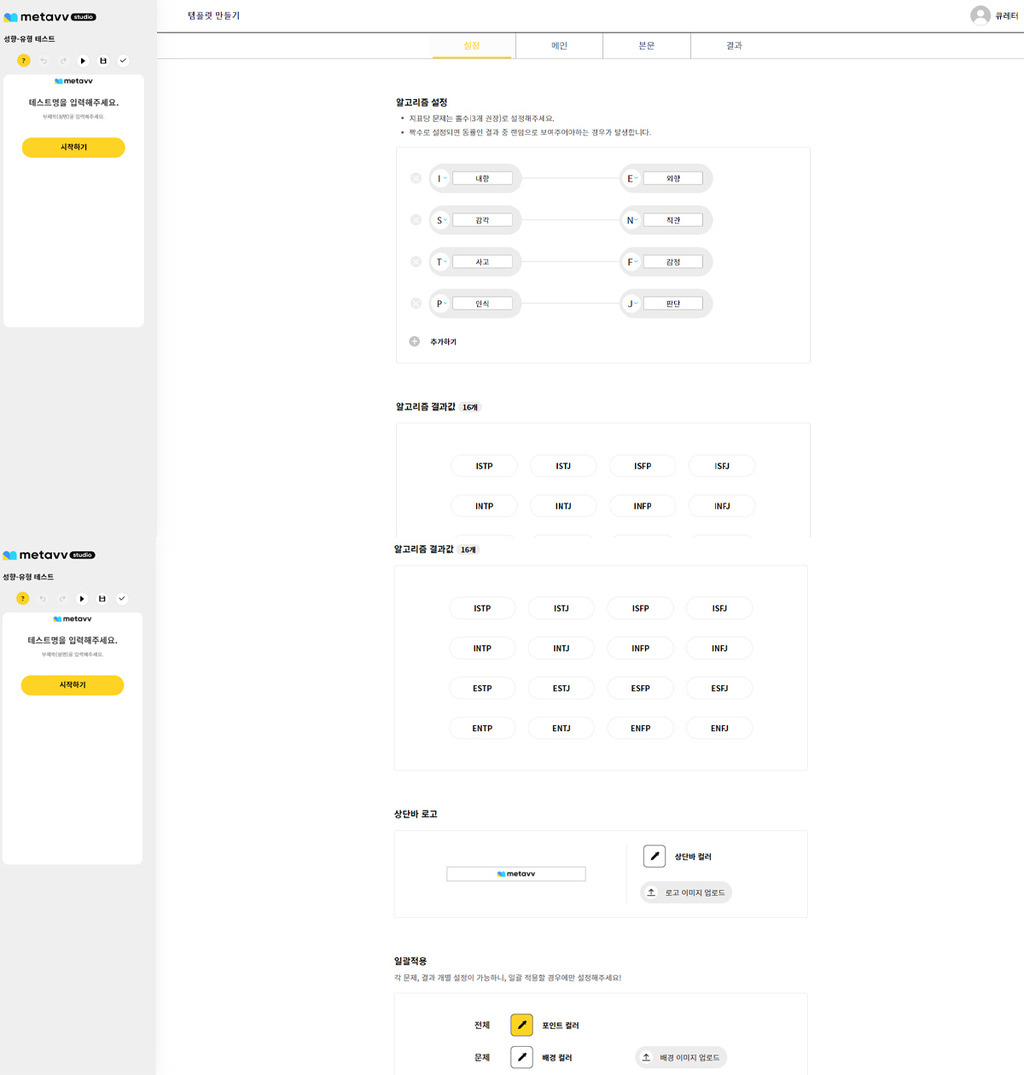Edit the 직관 label field

(673, 220)
